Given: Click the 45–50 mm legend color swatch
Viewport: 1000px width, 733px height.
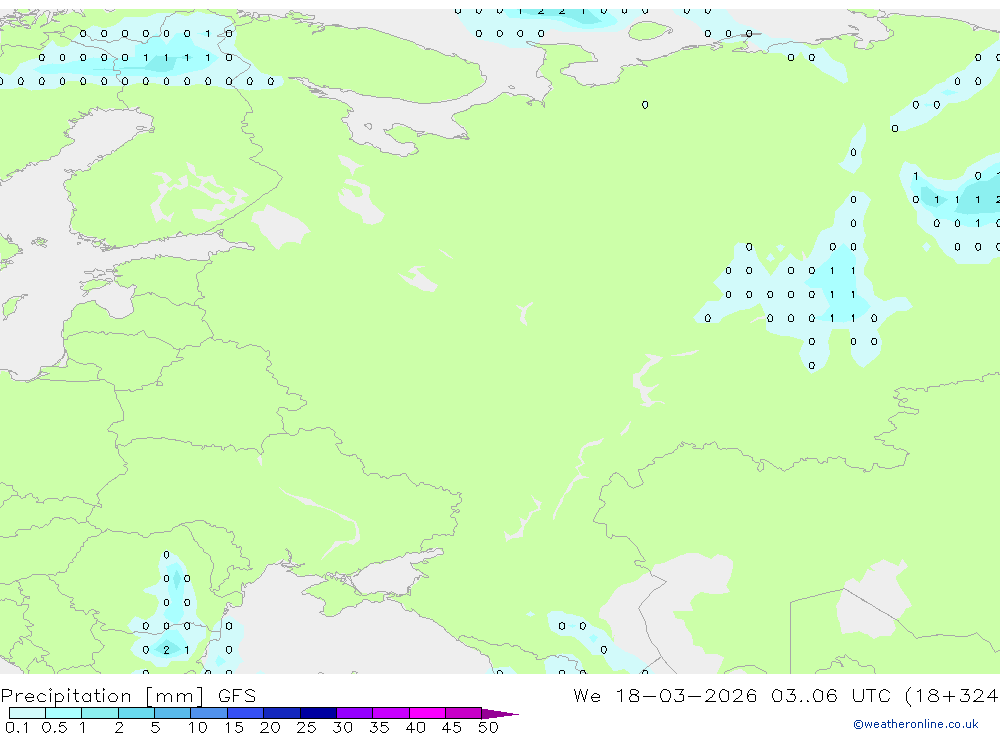Looking at the screenshot, I should pyautogui.click(x=464, y=713).
